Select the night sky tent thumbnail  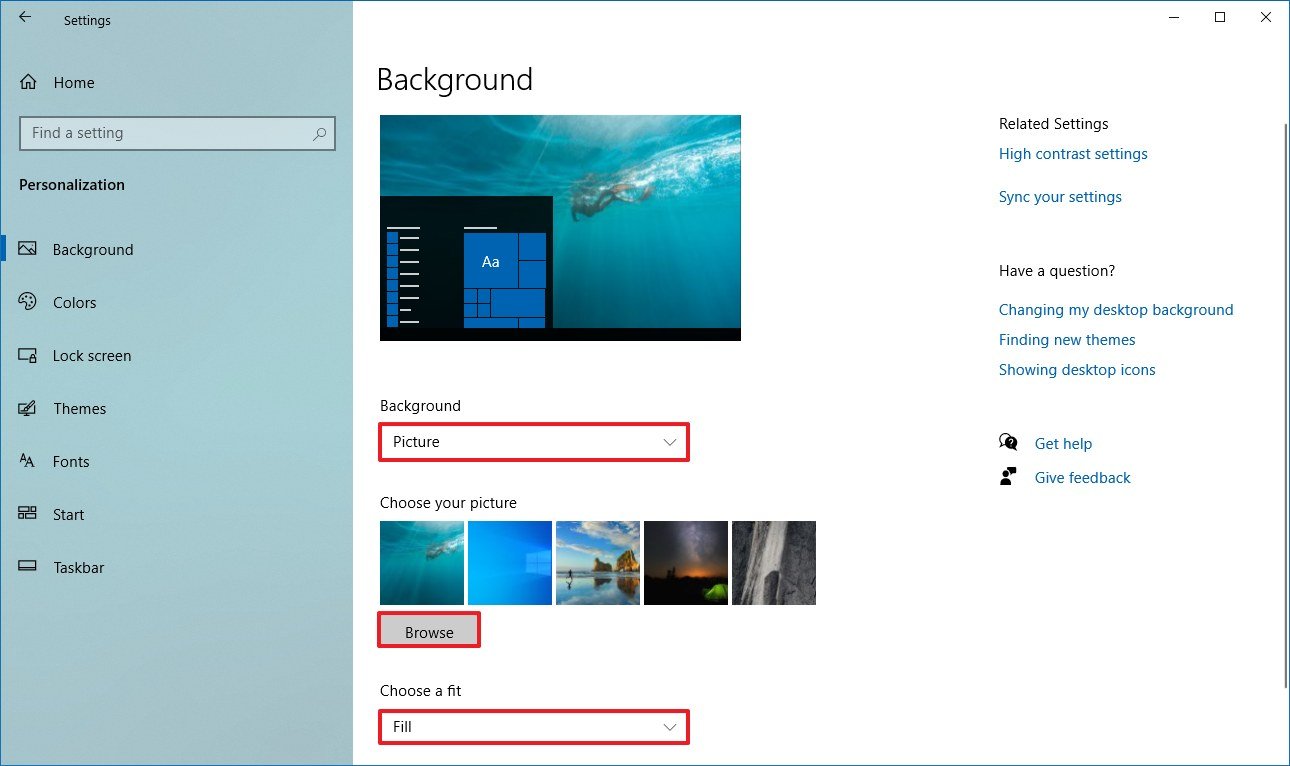[686, 562]
